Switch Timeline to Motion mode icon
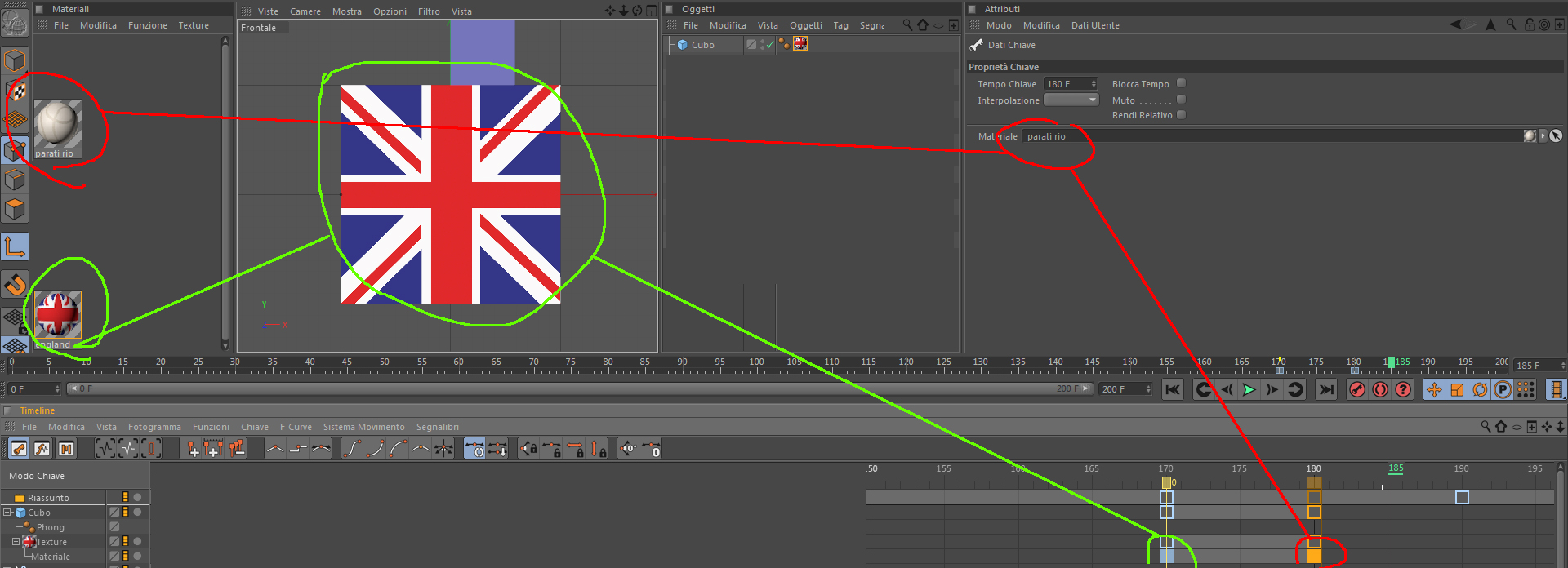 click(66, 448)
